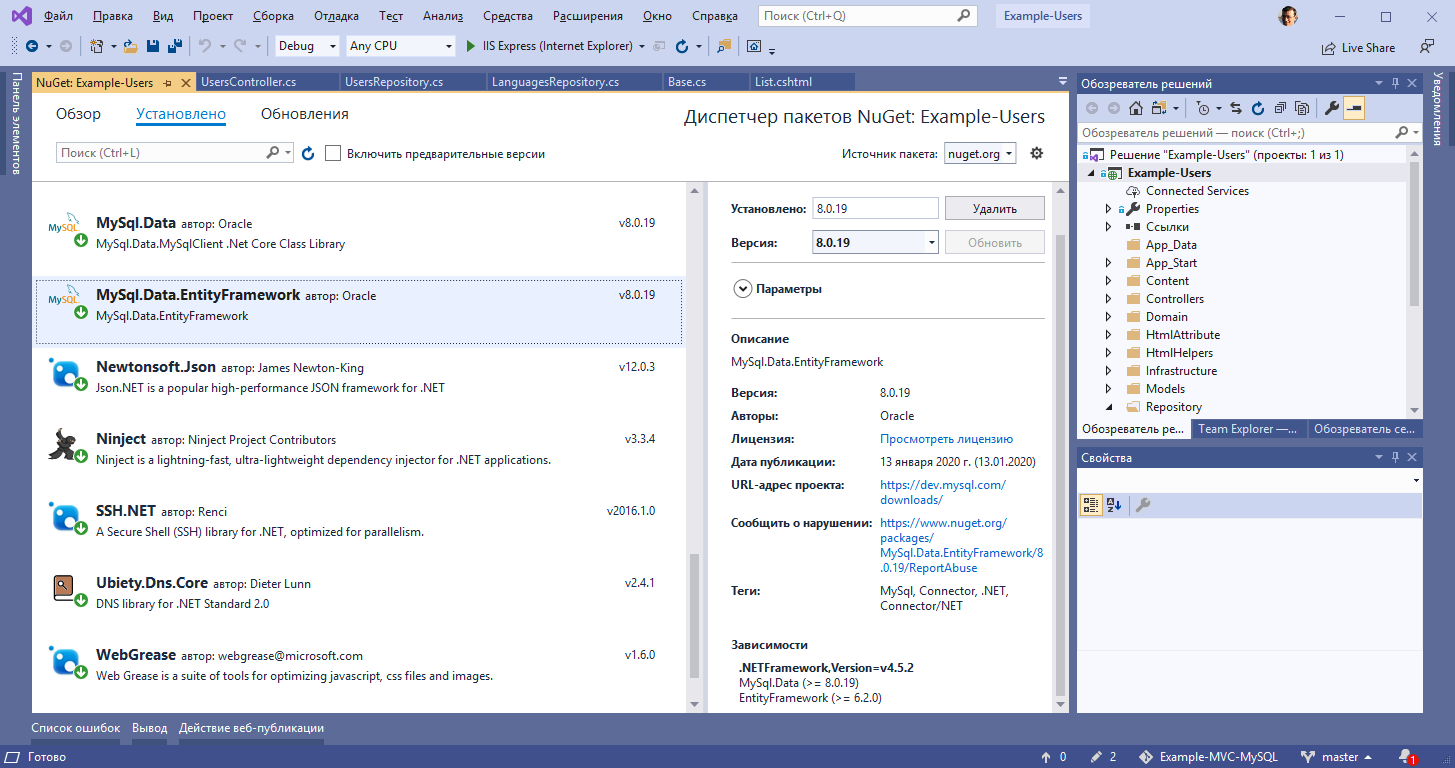The image size is (1455, 768).
Task: Click the New Project toolbar icon
Action: point(96,46)
